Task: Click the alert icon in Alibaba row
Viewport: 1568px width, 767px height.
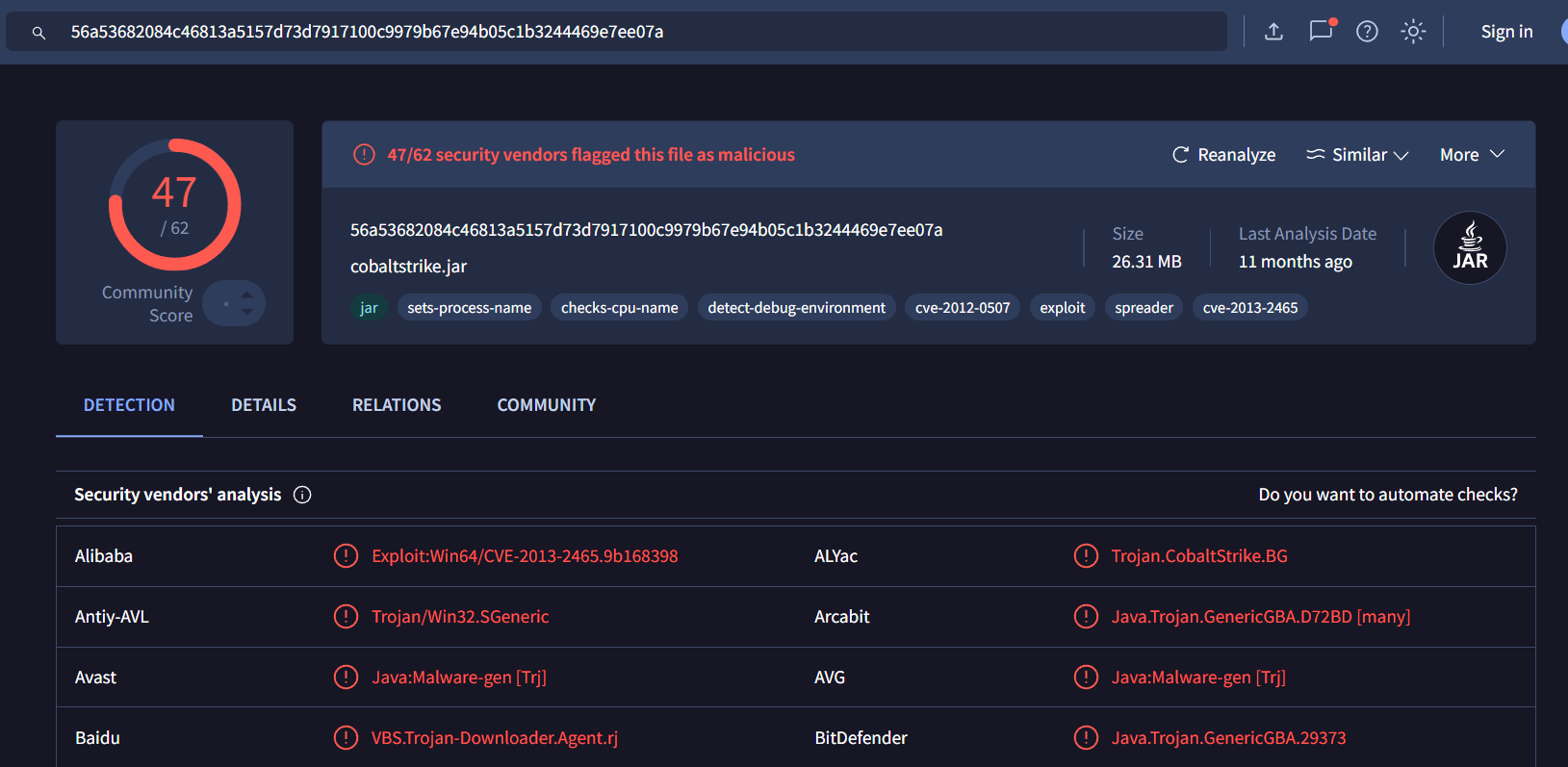Action: [346, 556]
